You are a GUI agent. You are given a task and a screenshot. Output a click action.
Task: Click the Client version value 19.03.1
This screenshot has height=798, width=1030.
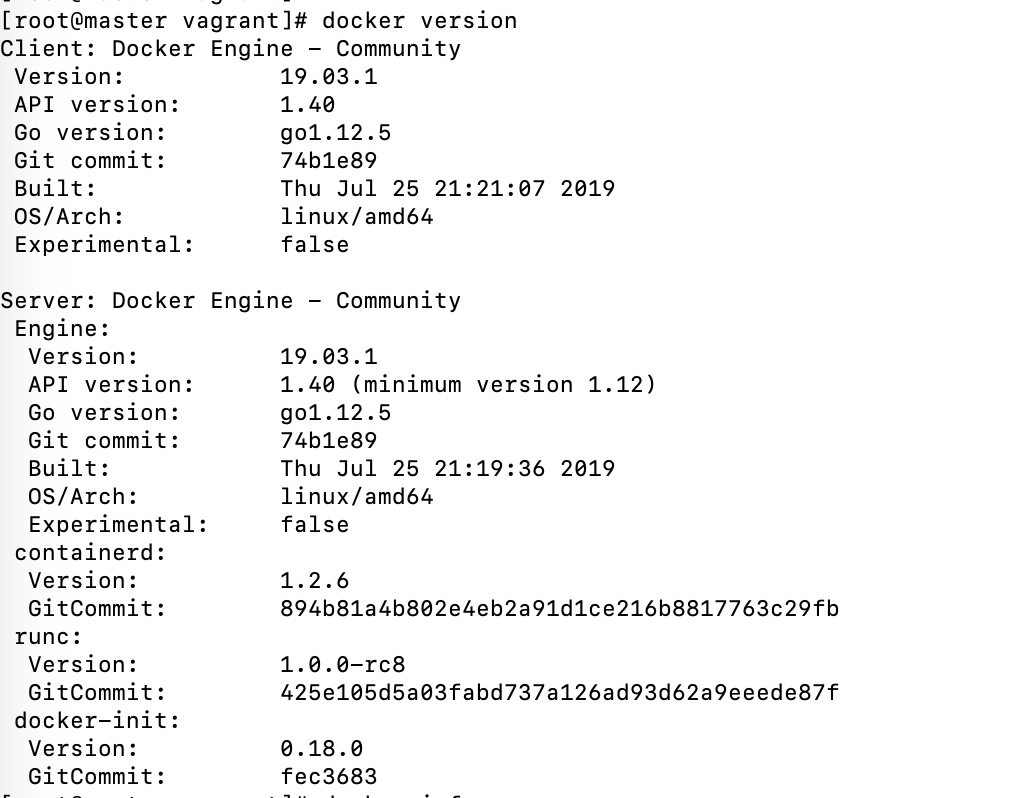point(329,76)
